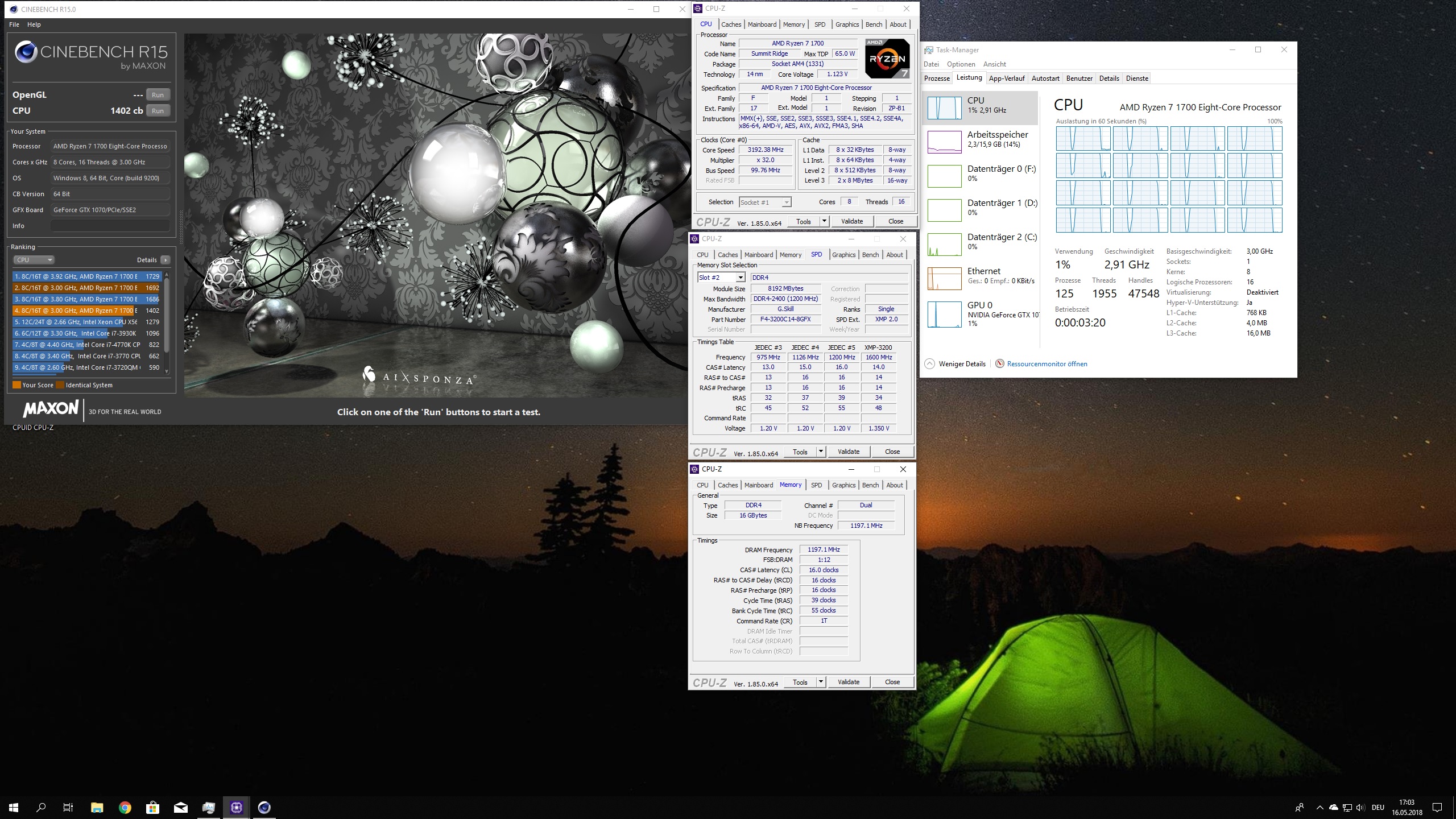
Task: Click the CPU-Z taskbar icon
Action: point(237,807)
